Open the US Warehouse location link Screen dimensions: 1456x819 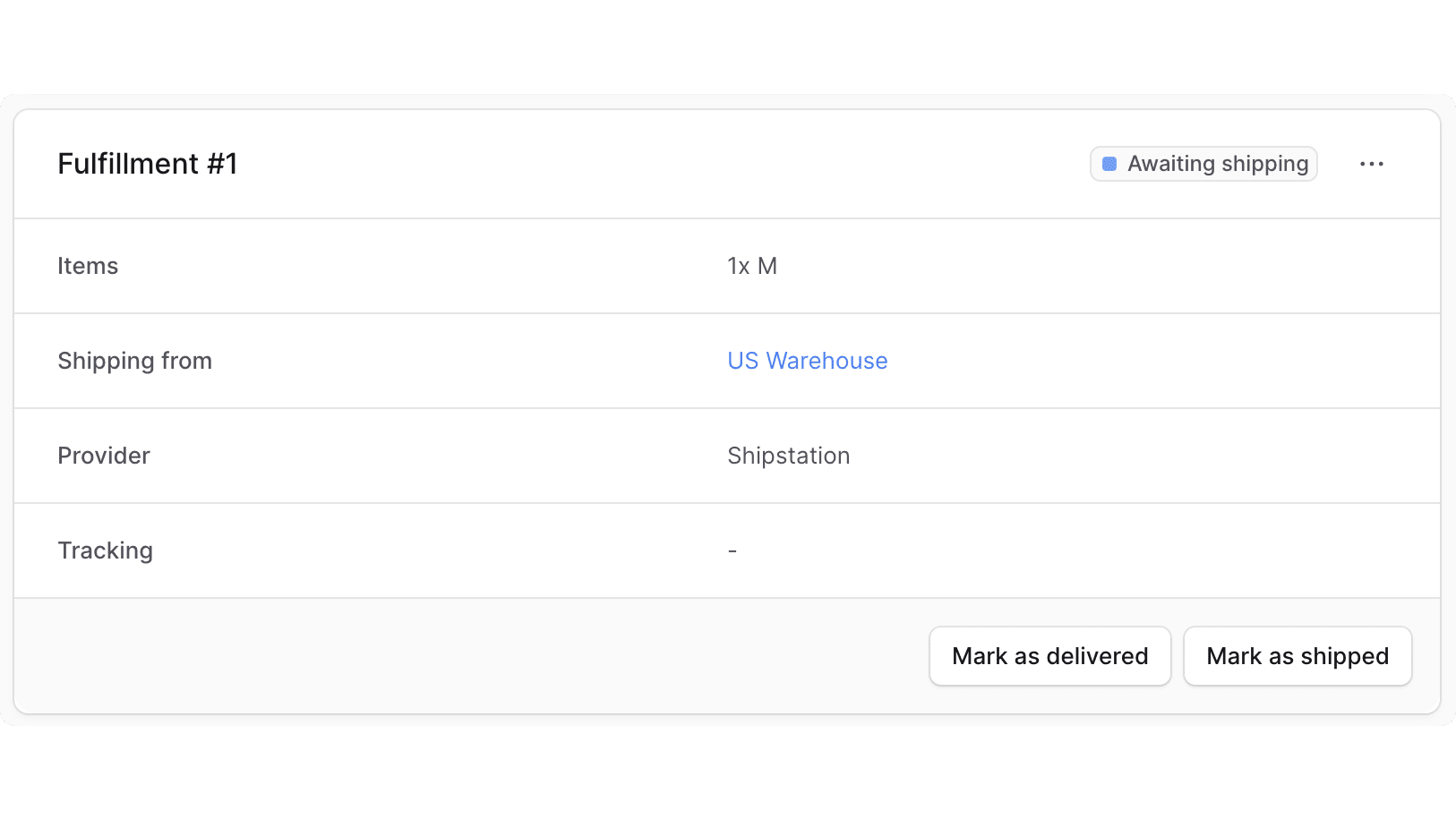(x=807, y=361)
